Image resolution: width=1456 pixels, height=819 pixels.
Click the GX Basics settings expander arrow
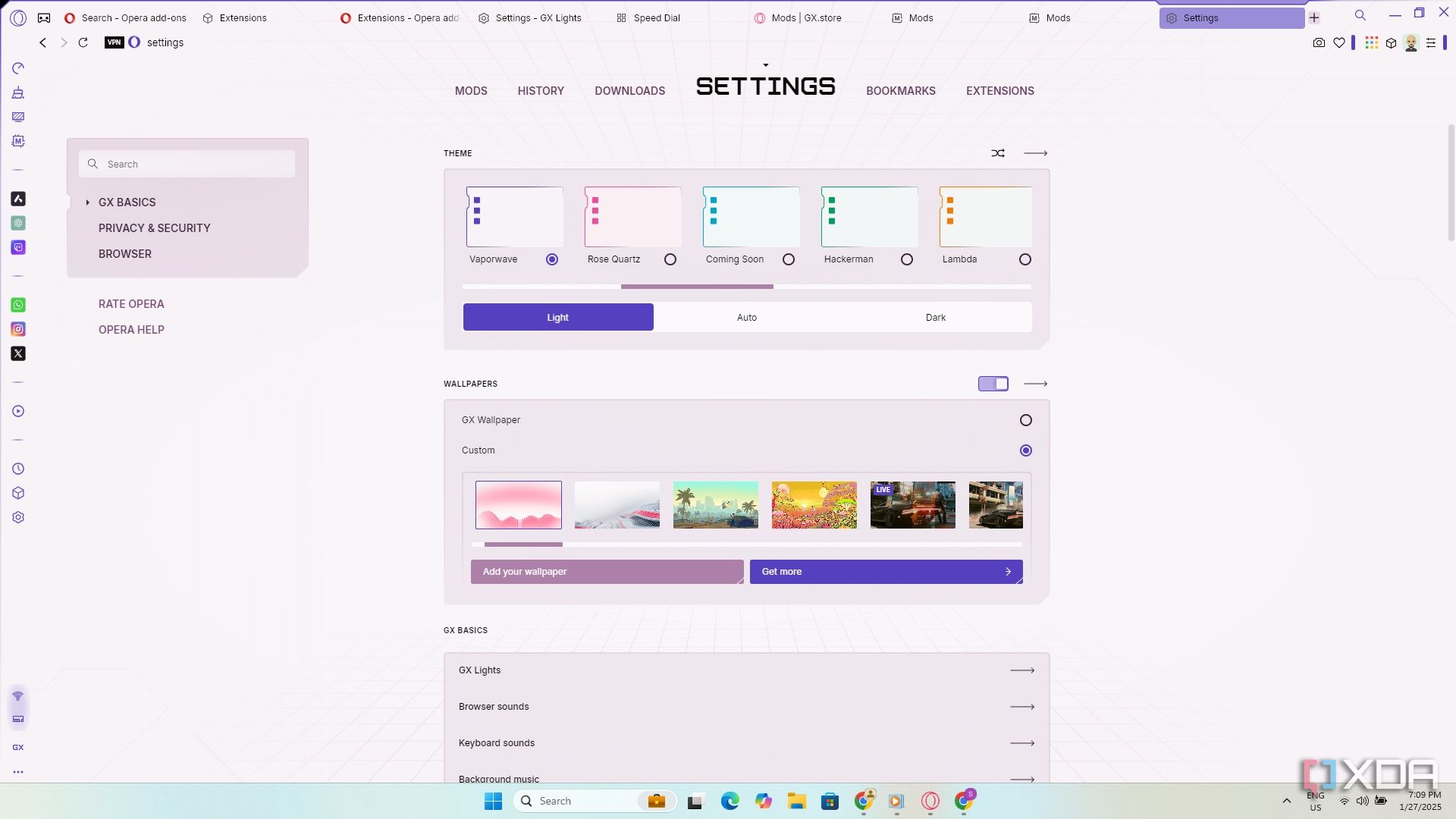tap(87, 202)
